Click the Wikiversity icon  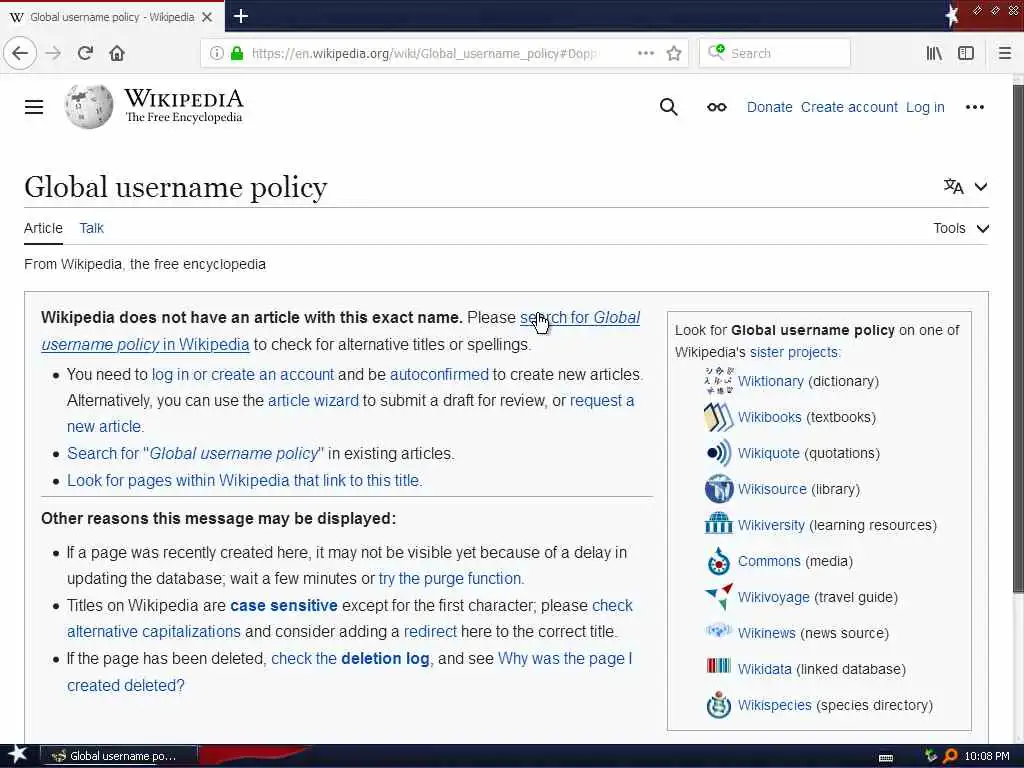pyautogui.click(x=718, y=524)
